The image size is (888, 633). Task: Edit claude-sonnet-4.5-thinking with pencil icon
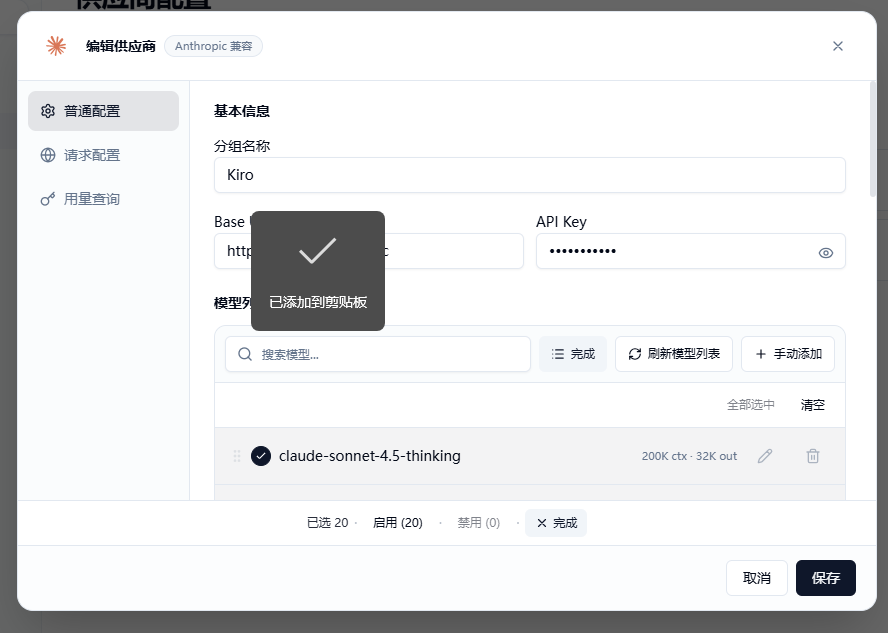point(765,456)
